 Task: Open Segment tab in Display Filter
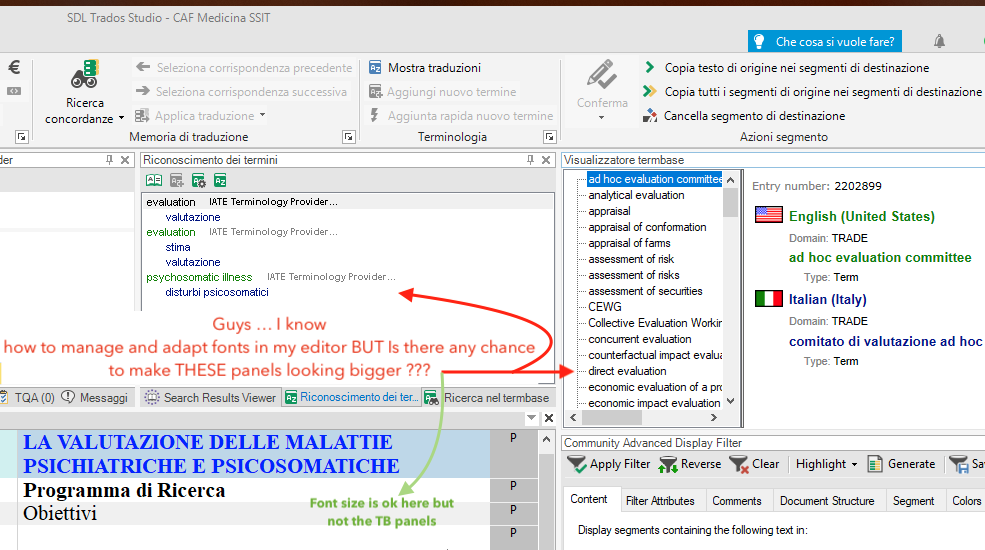[x=913, y=501]
